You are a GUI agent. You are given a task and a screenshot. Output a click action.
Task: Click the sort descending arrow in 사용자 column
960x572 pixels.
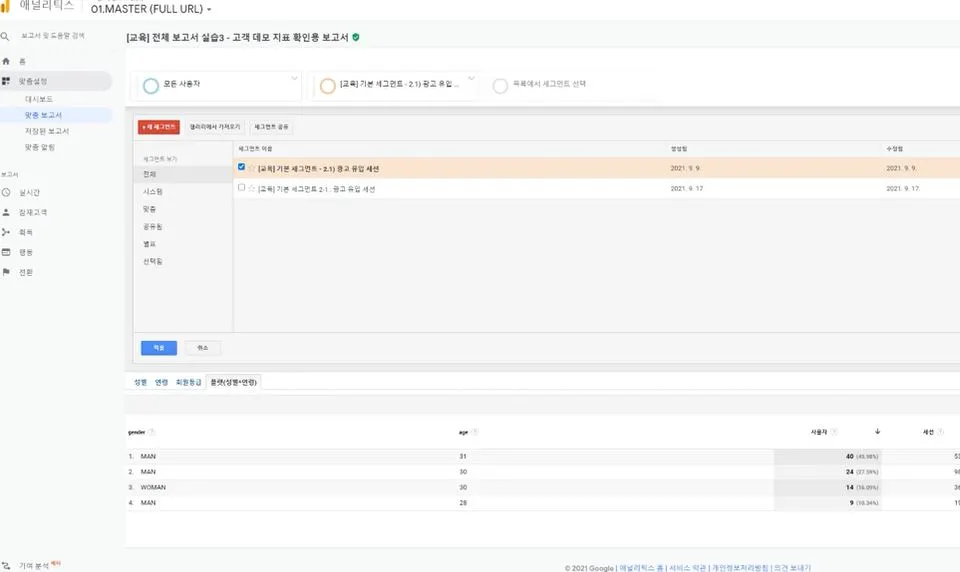877,431
